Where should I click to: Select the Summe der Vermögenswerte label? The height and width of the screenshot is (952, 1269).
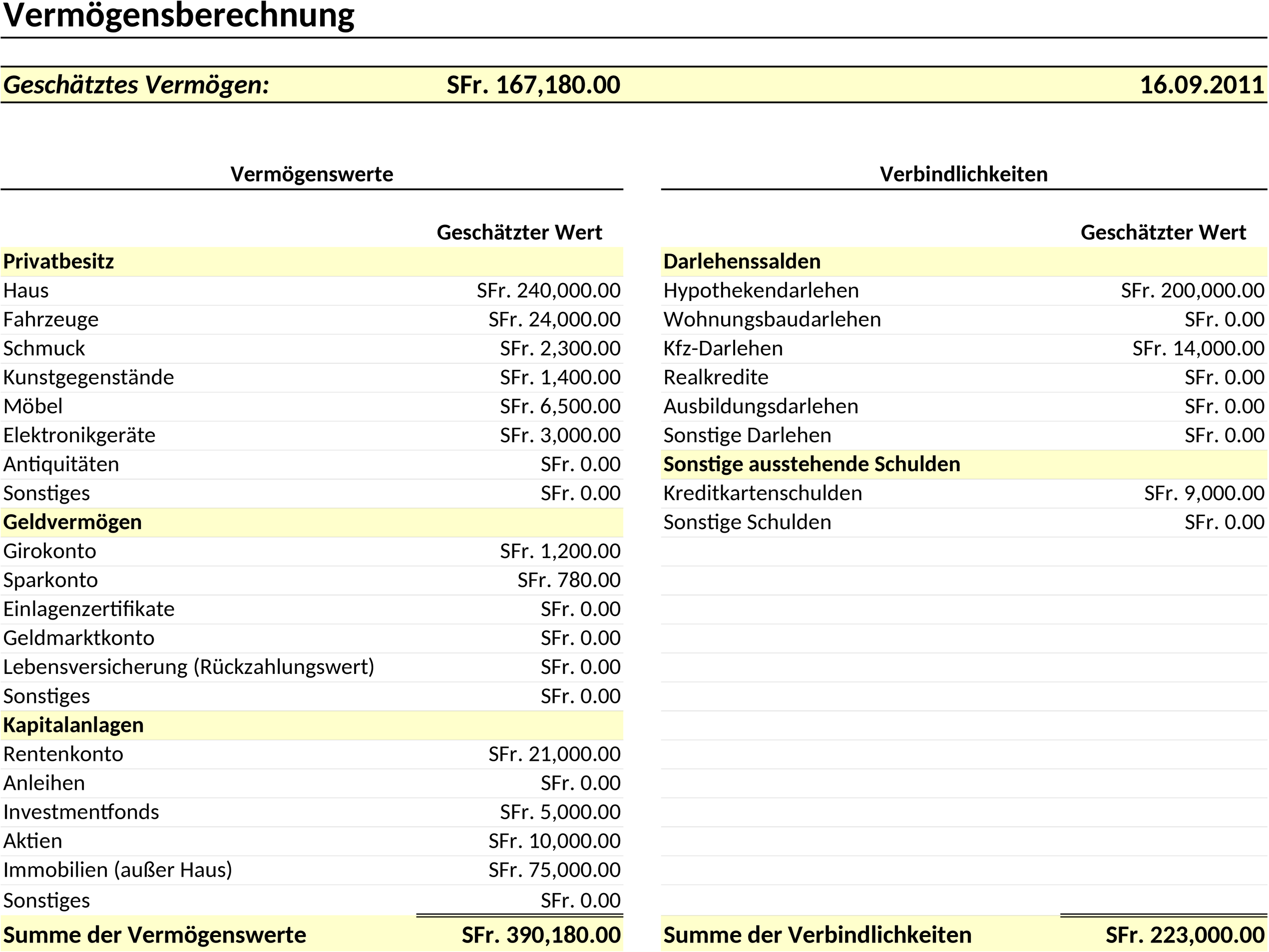pos(154,936)
